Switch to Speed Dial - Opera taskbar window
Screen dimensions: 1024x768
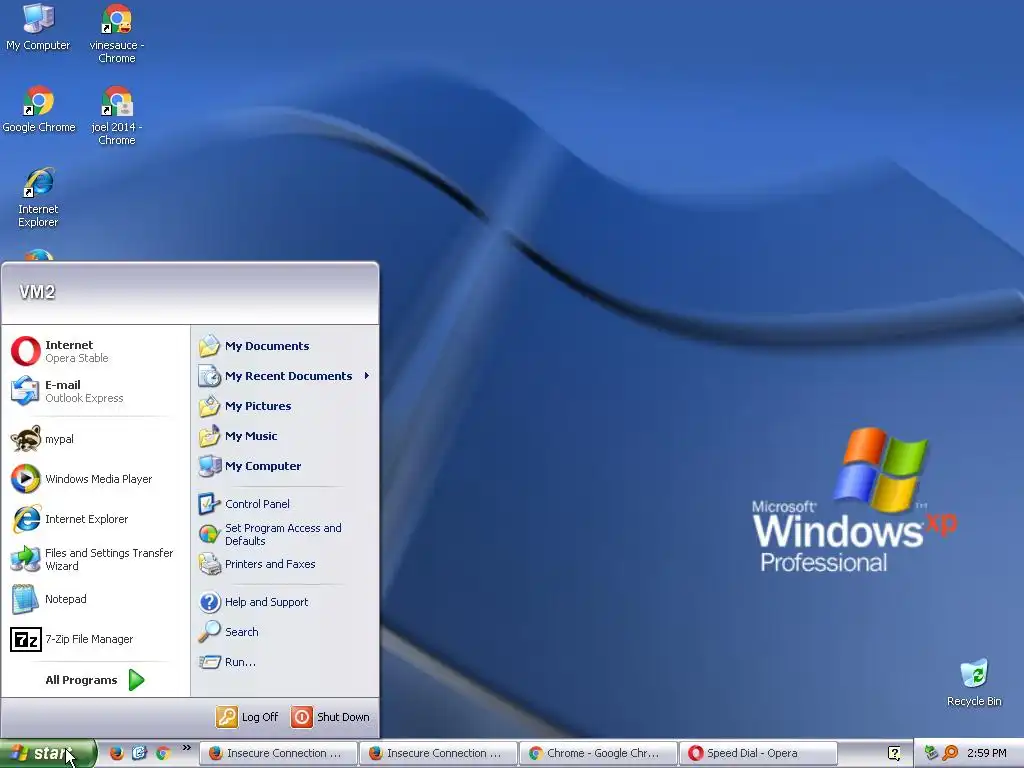(758, 753)
